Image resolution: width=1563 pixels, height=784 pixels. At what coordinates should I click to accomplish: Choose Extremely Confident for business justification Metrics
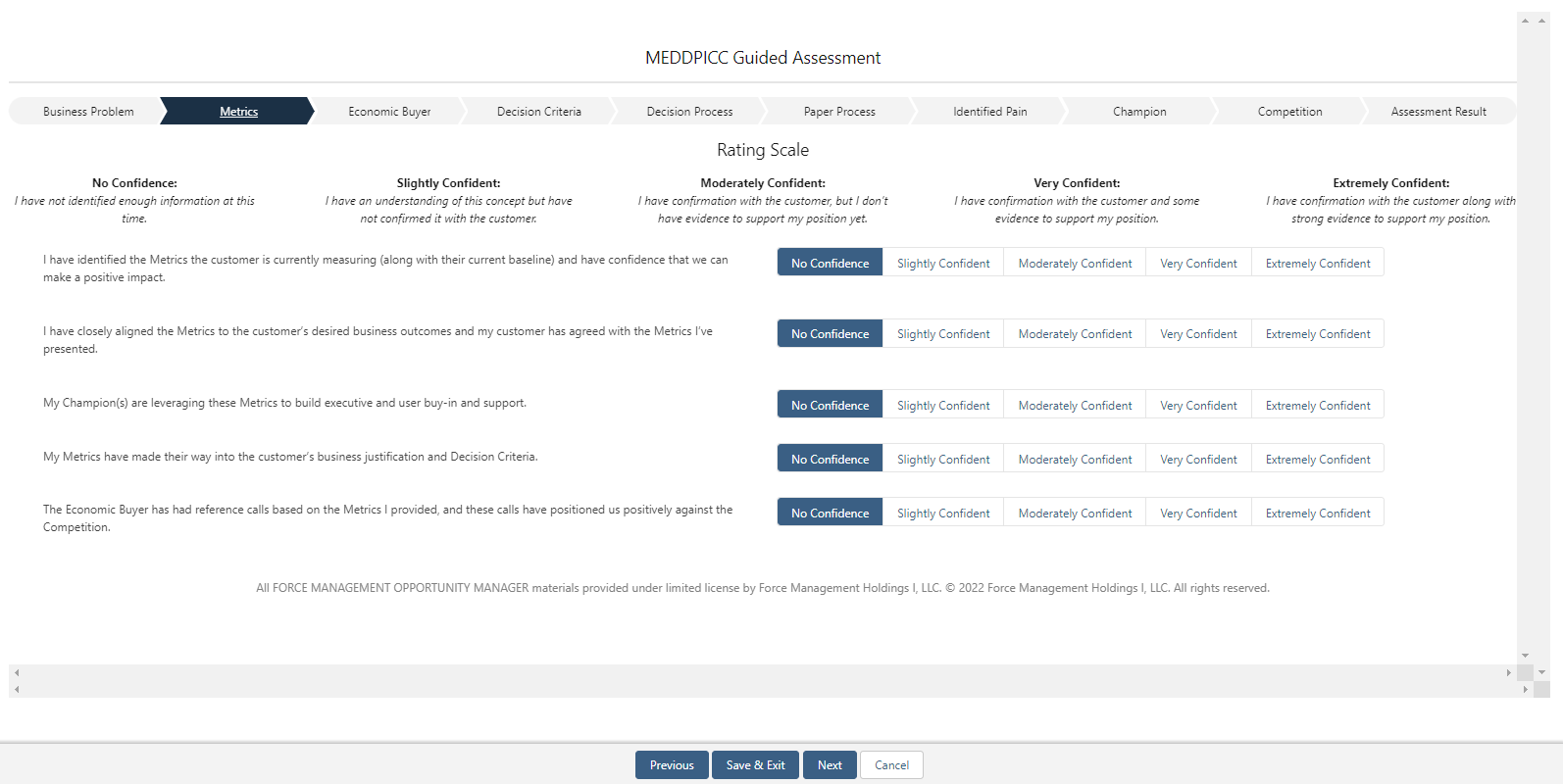point(1317,460)
